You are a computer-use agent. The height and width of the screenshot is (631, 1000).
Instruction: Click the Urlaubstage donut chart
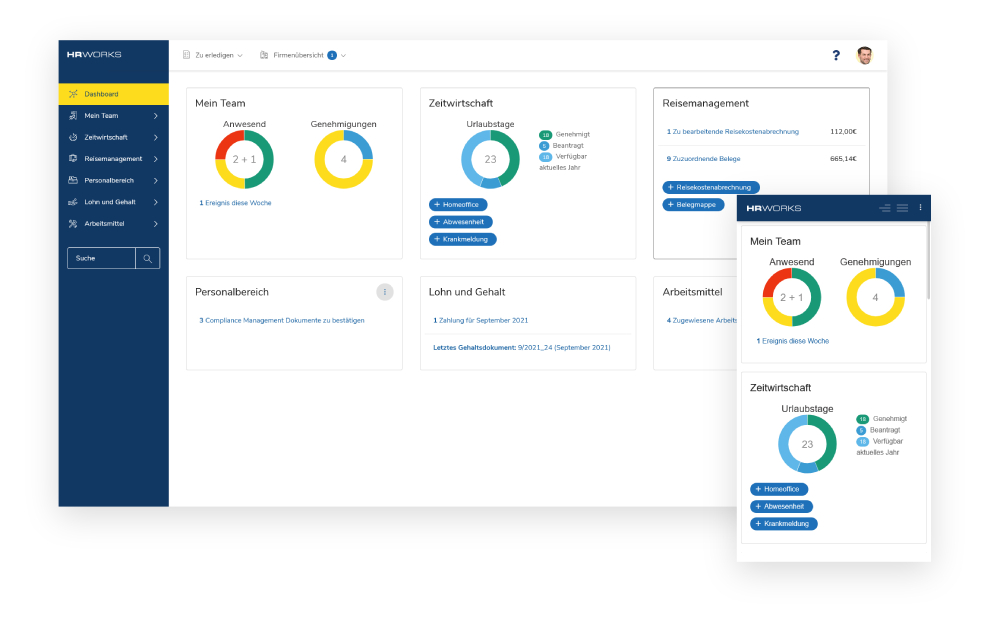tap(489, 158)
